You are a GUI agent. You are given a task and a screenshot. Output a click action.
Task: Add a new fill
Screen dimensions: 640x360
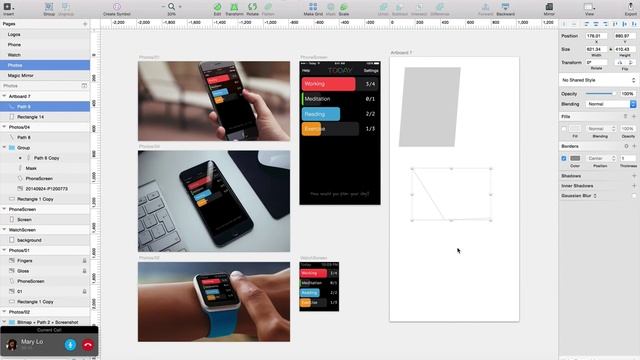coord(634,117)
